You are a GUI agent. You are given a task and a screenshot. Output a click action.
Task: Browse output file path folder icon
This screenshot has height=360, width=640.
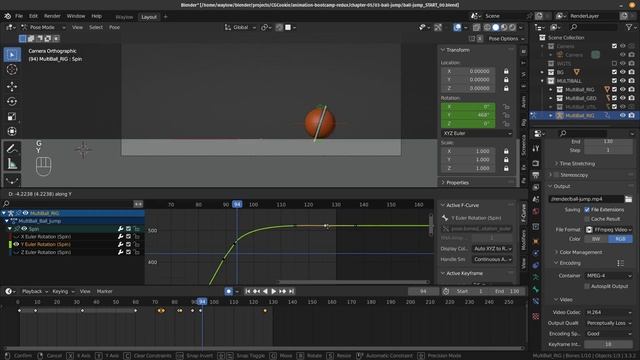(x=629, y=199)
